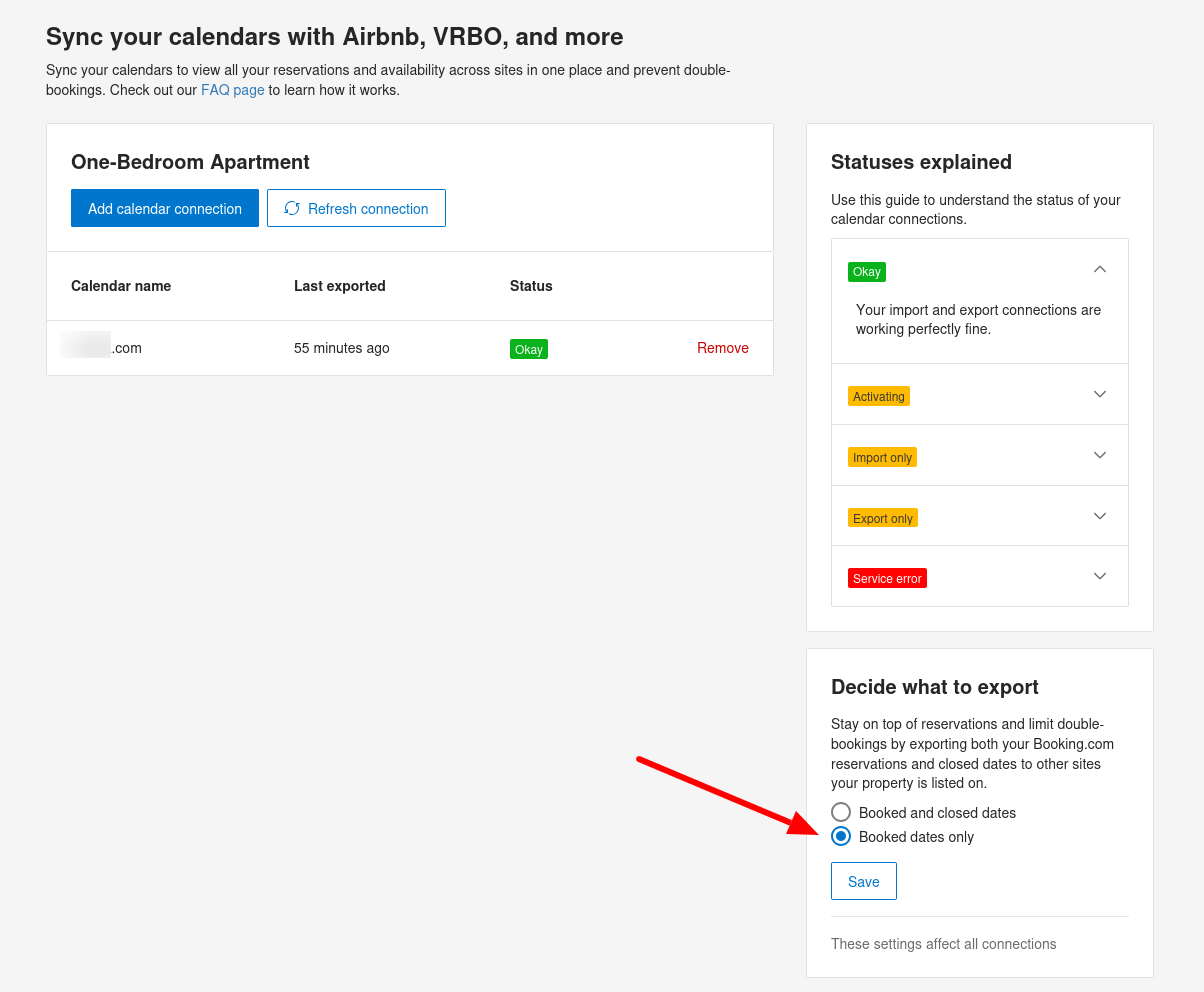The width and height of the screenshot is (1204, 992).
Task: Click the green Okay badge in the calendar row
Action: click(529, 349)
